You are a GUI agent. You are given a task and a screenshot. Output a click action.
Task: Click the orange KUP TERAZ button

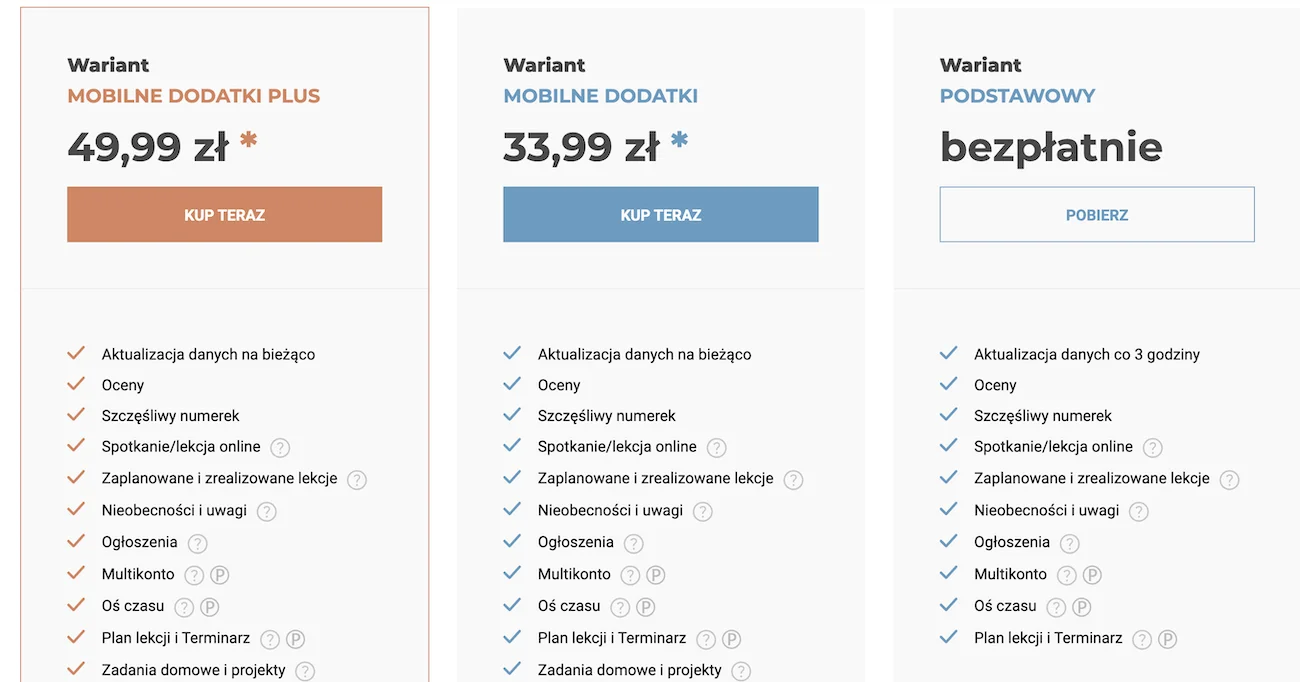pyautogui.click(x=224, y=214)
